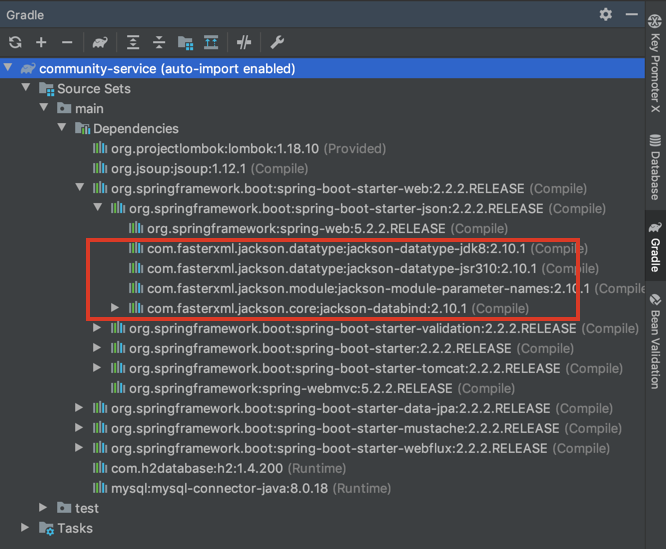This screenshot has width=666, height=549.
Task: Select Dependencies tree label
Action: pyautogui.click(x=136, y=129)
